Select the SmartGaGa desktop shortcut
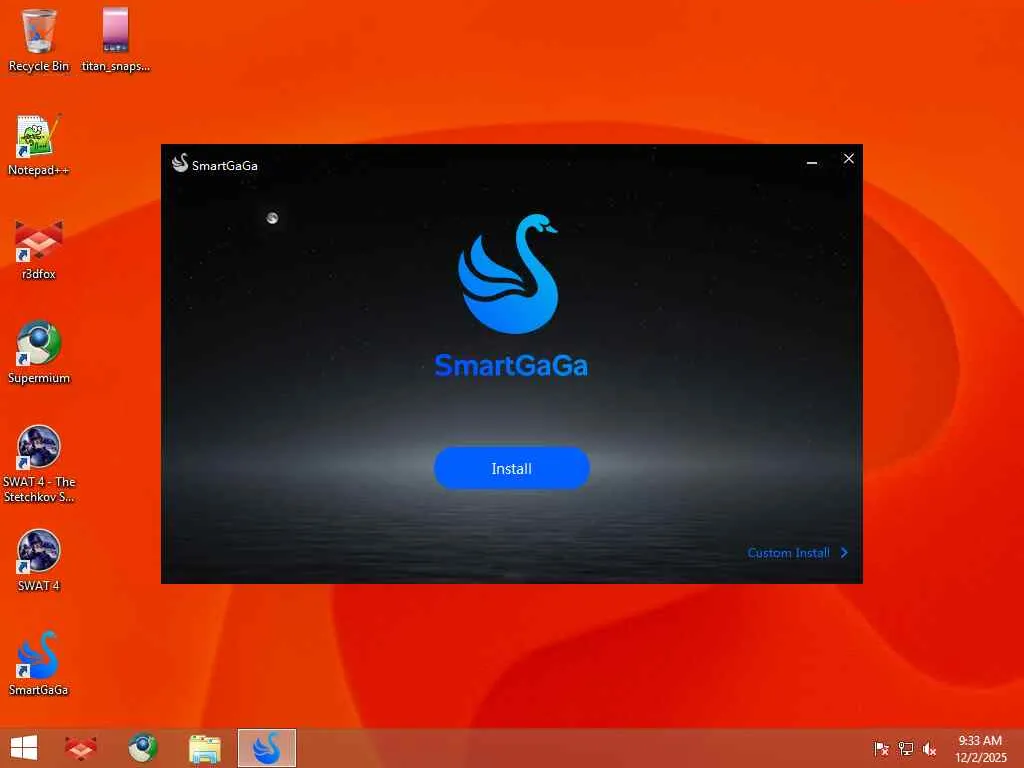The width and height of the screenshot is (1024, 768). (x=39, y=664)
